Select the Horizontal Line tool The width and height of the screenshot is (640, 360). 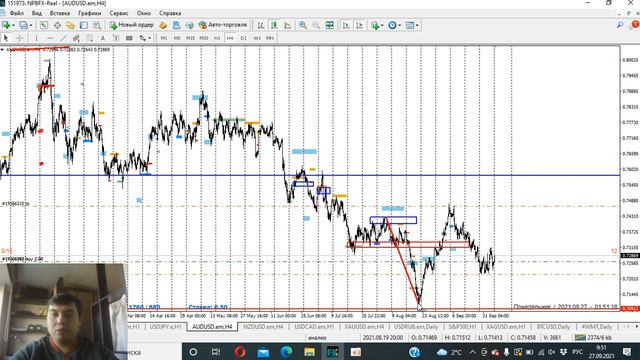[50, 38]
